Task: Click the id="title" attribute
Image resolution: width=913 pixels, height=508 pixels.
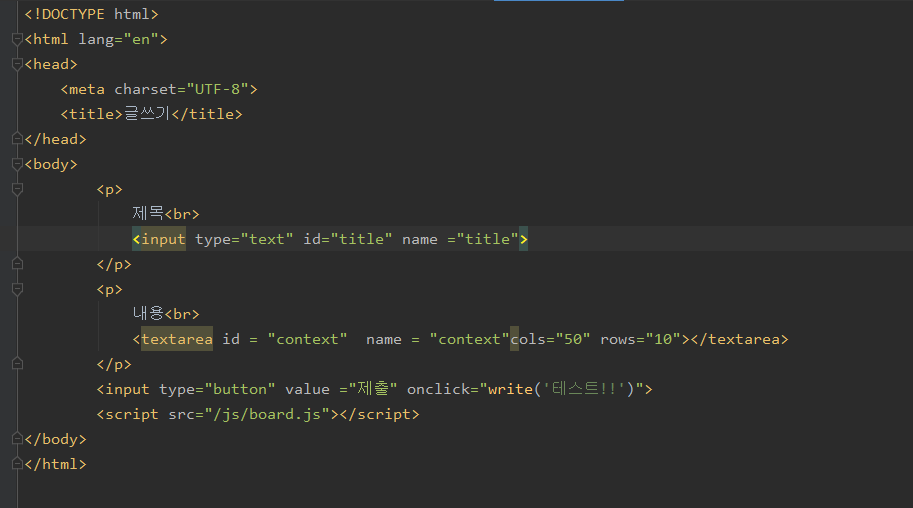Action: click(348, 239)
